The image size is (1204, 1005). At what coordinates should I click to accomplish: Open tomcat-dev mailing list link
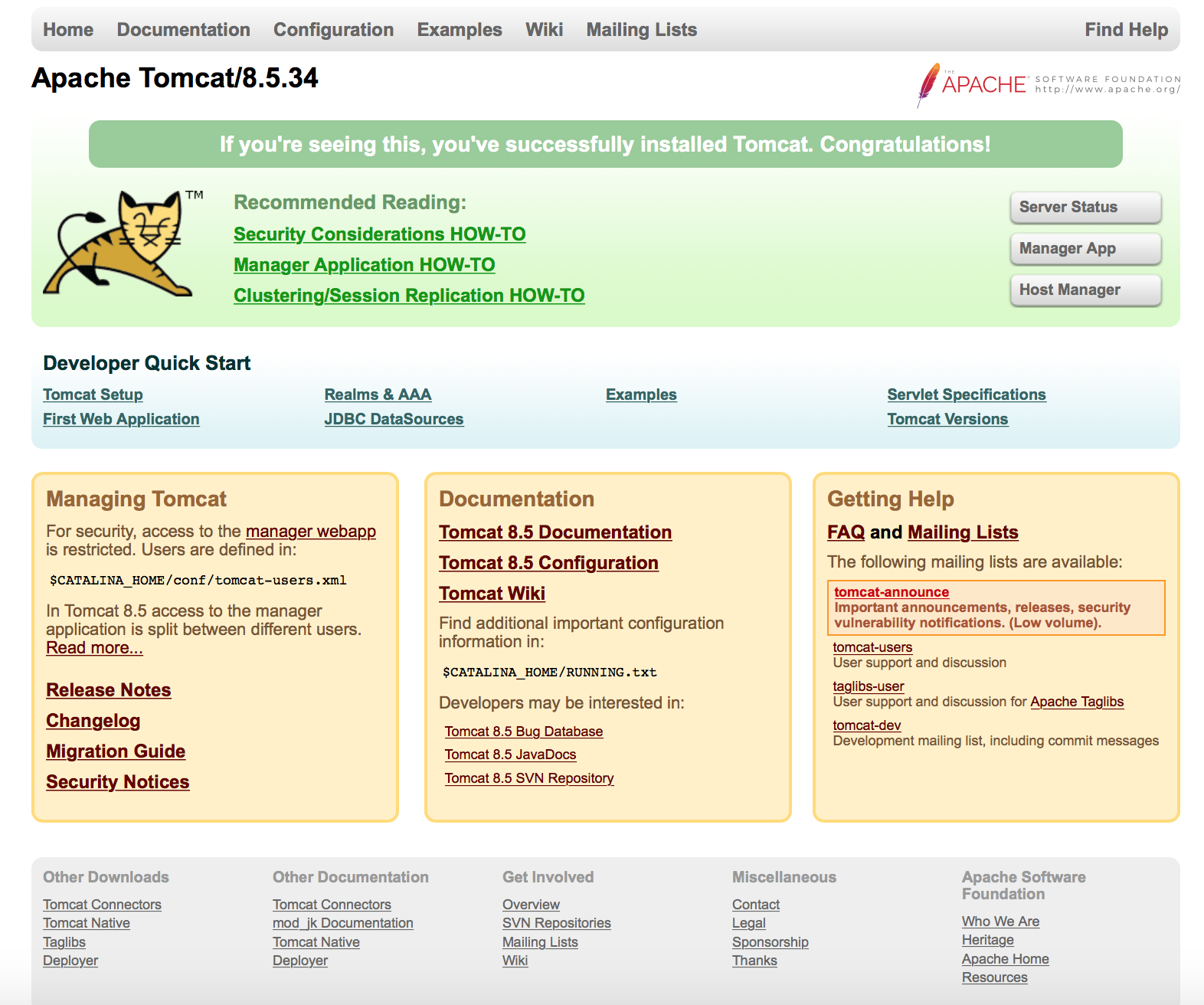pos(867,725)
